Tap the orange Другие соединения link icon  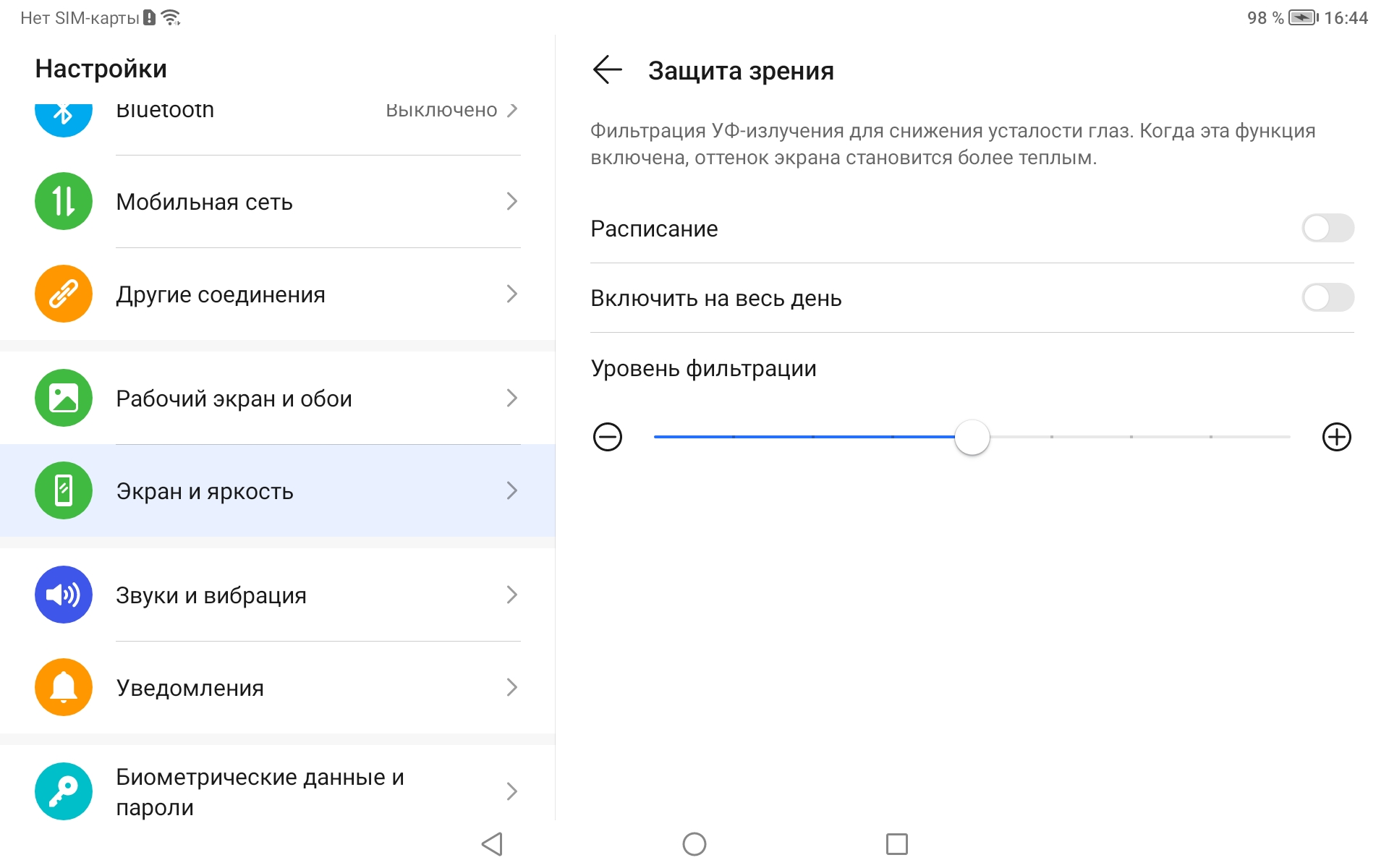[x=64, y=294]
